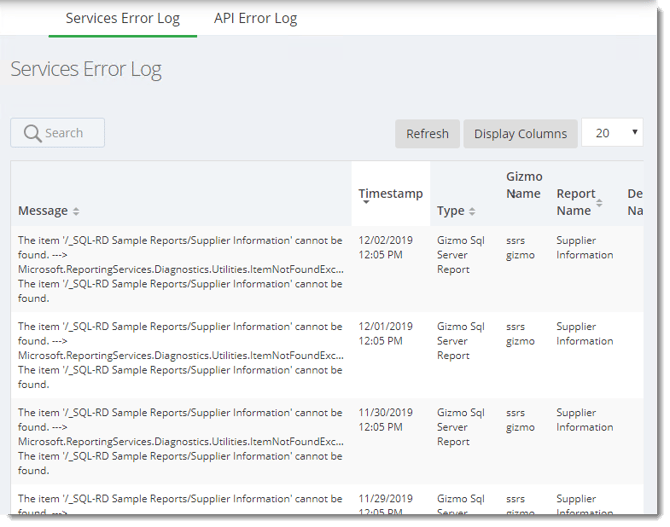Click the error message in the 12/02/2019 row

pos(181,269)
